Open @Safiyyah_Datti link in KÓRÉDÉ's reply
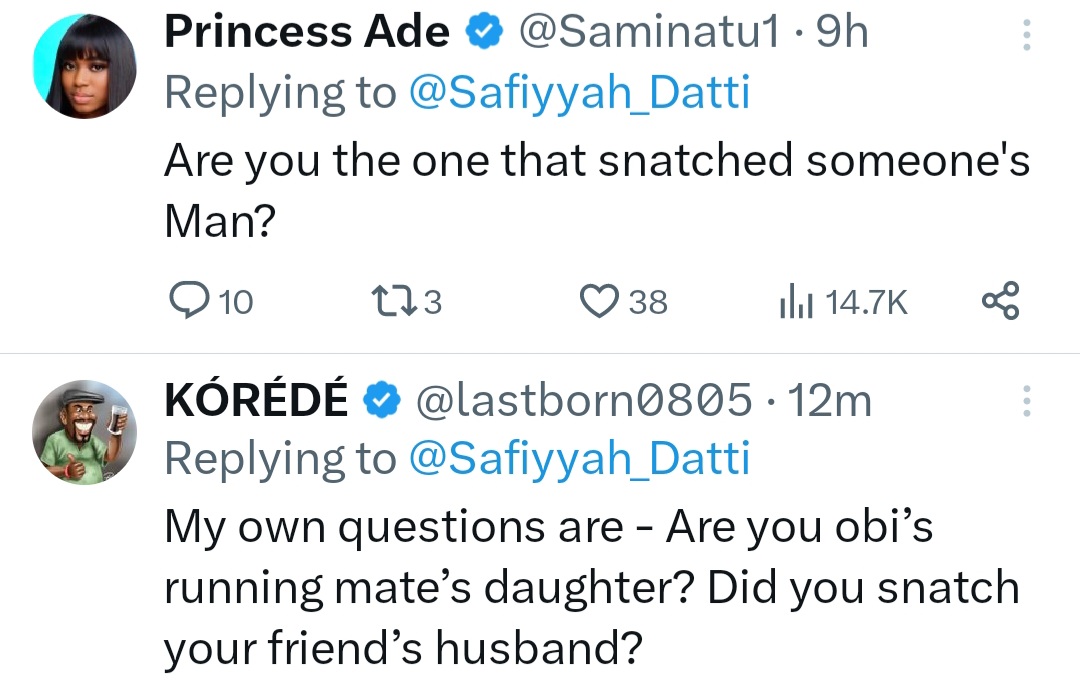The height and width of the screenshot is (688, 1080). pyautogui.click(x=579, y=459)
